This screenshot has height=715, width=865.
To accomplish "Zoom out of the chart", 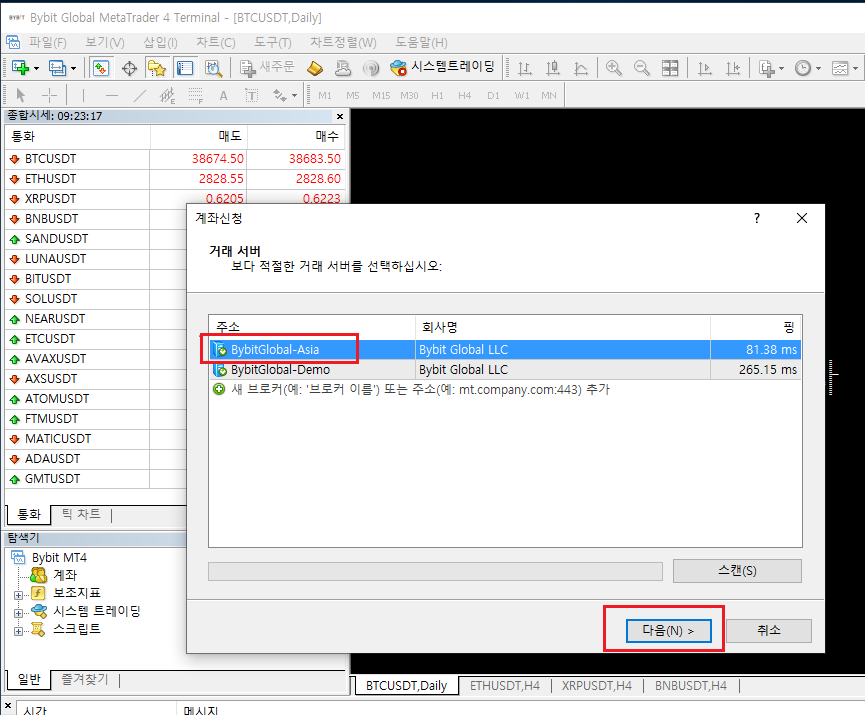I will tap(642, 68).
